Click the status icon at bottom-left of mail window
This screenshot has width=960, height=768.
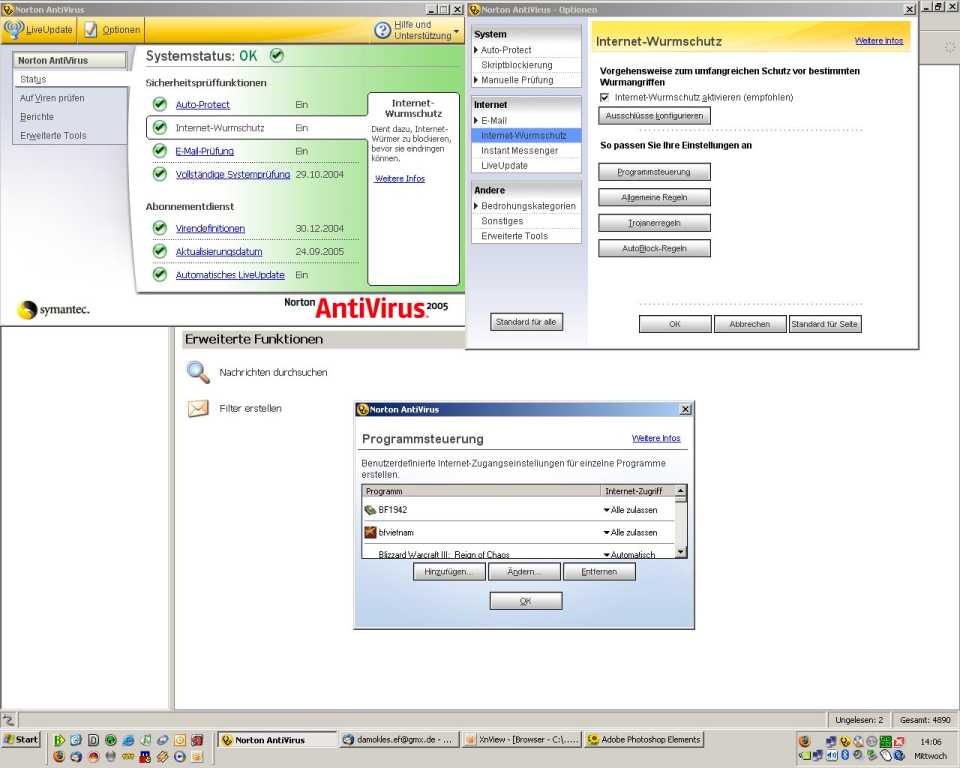click(8, 720)
